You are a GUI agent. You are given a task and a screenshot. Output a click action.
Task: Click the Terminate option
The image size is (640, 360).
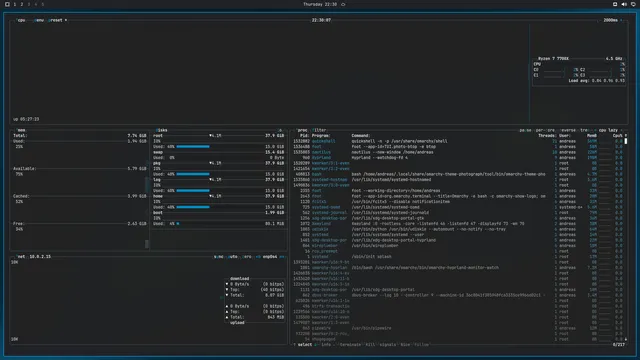350,345
